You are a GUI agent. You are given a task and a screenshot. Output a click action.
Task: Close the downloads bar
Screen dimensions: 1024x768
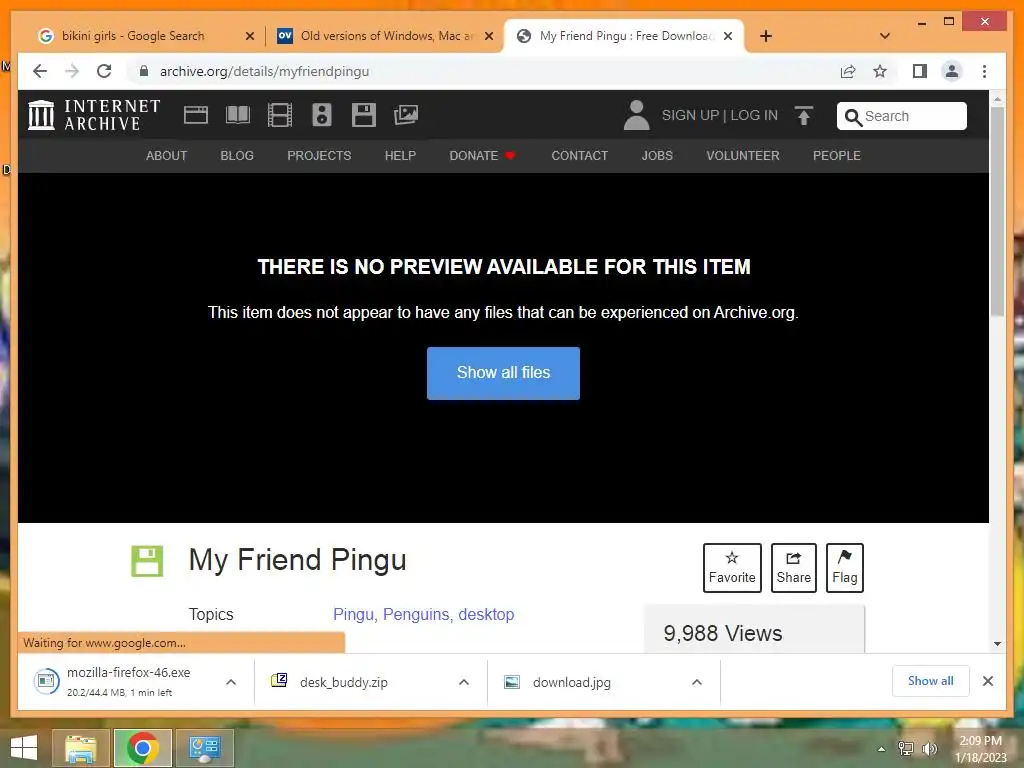pyautogui.click(x=988, y=681)
